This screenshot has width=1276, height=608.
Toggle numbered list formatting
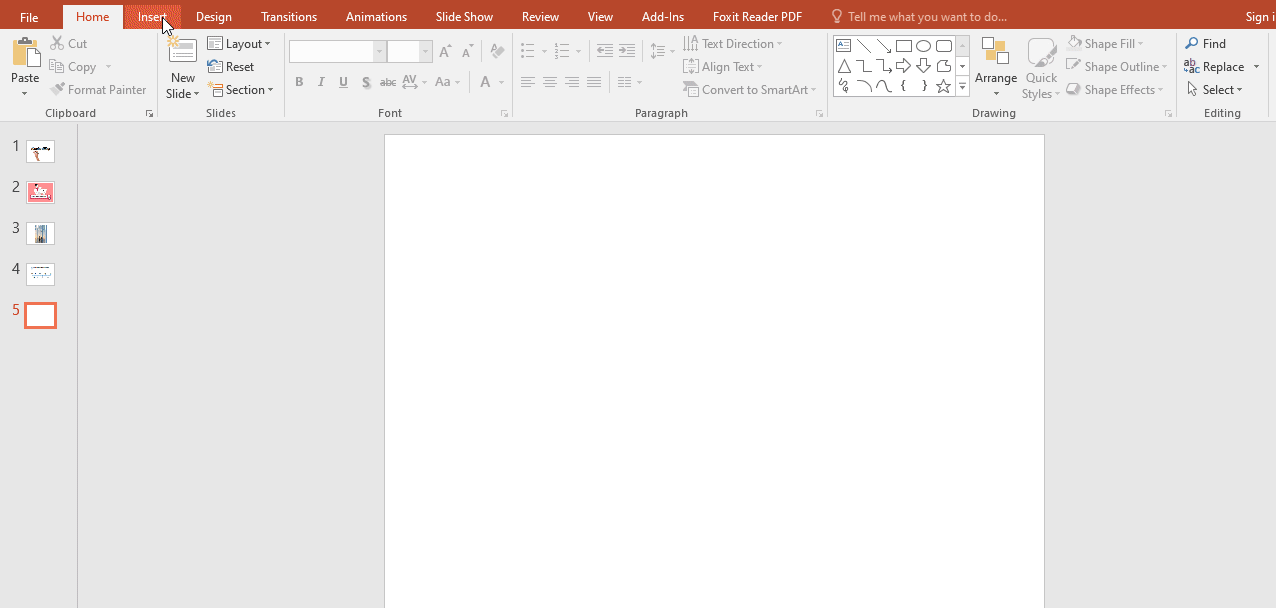pos(562,50)
